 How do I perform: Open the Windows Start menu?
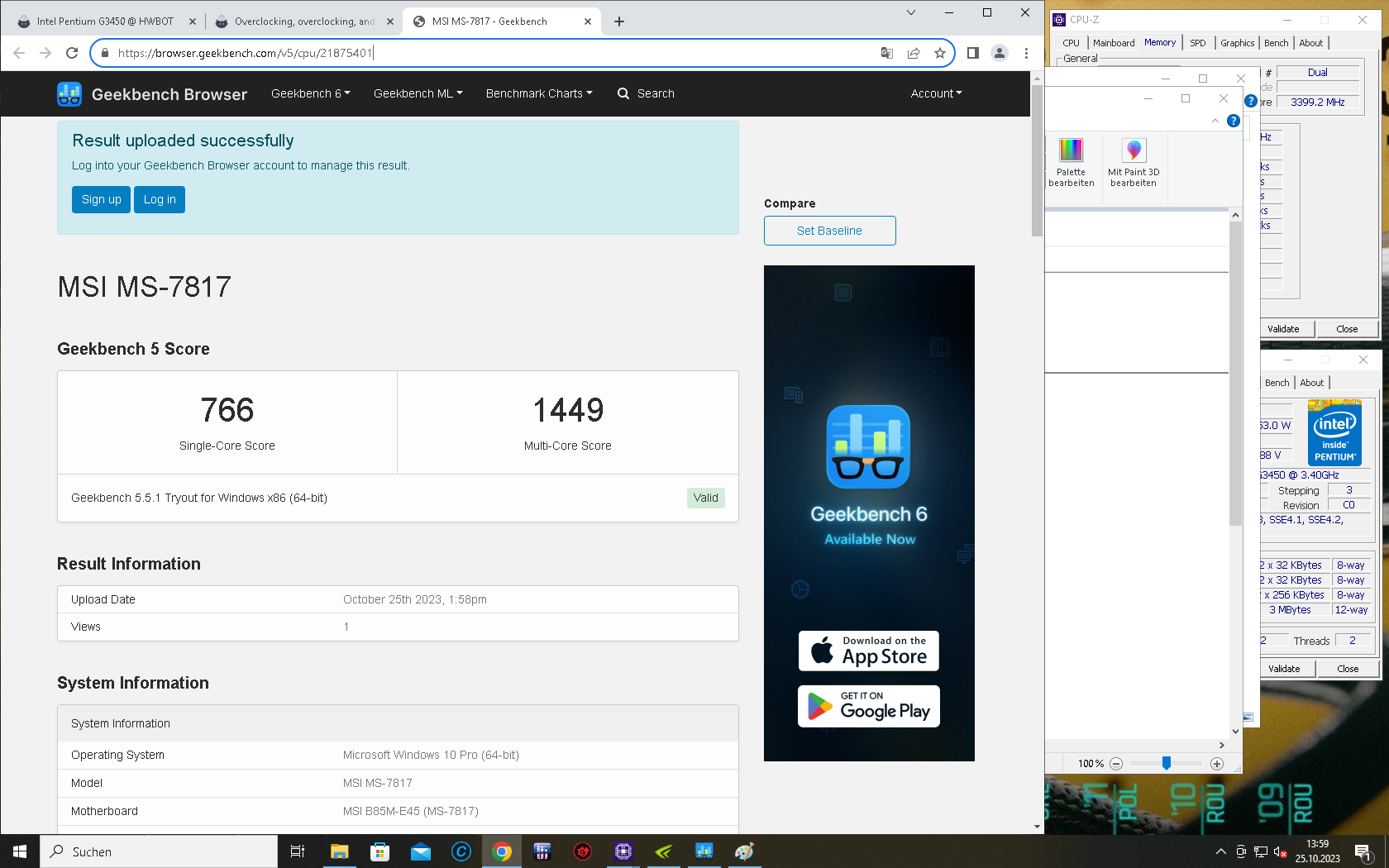[20, 851]
